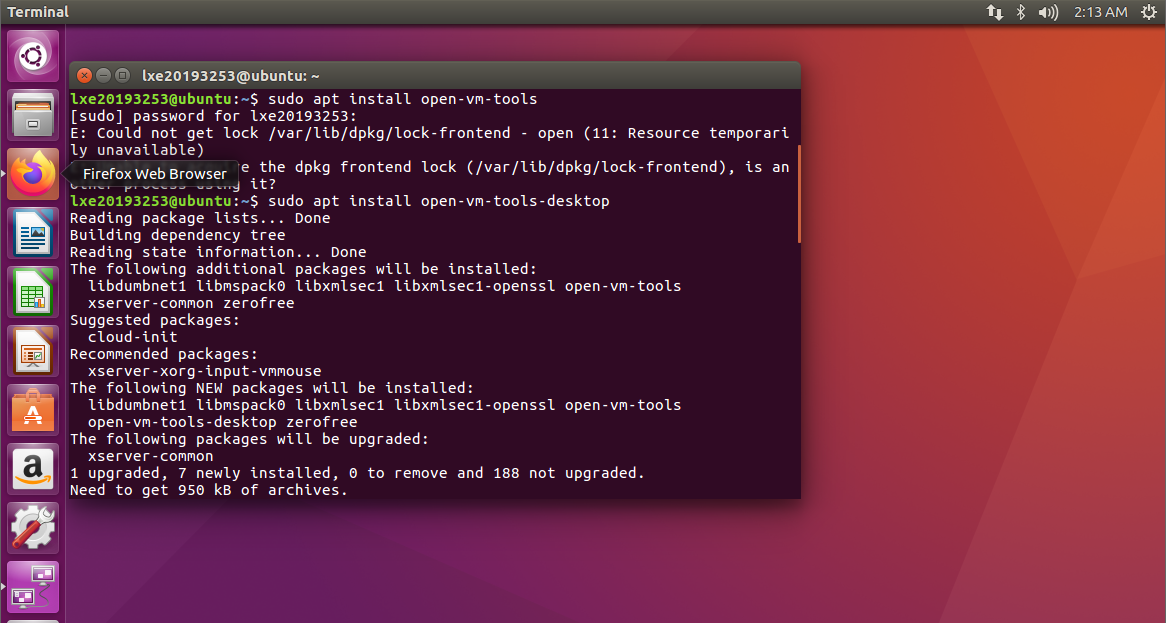Open the sound volume indicator

tap(1048, 12)
